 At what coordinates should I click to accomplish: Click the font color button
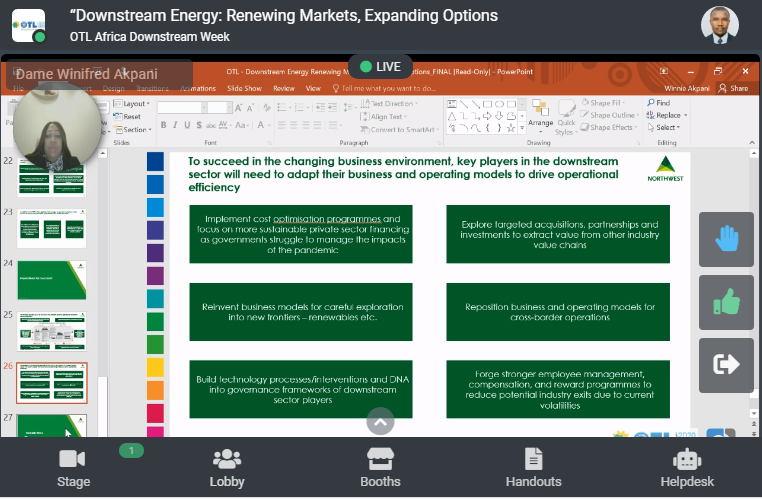tap(262, 125)
